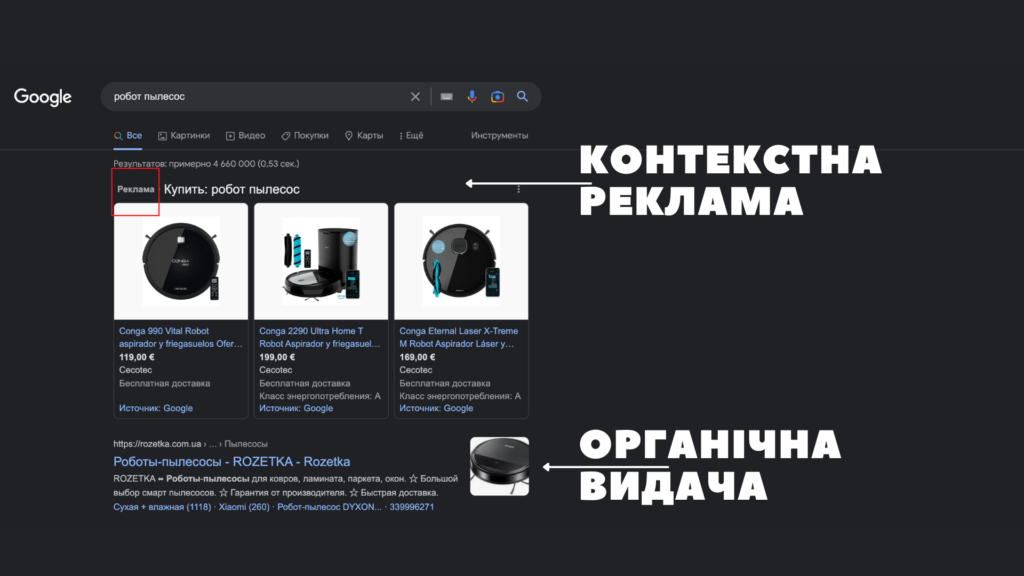Open Сухая + влажная (1118) sitelink
The height and width of the screenshot is (576, 1024).
[x=162, y=507]
